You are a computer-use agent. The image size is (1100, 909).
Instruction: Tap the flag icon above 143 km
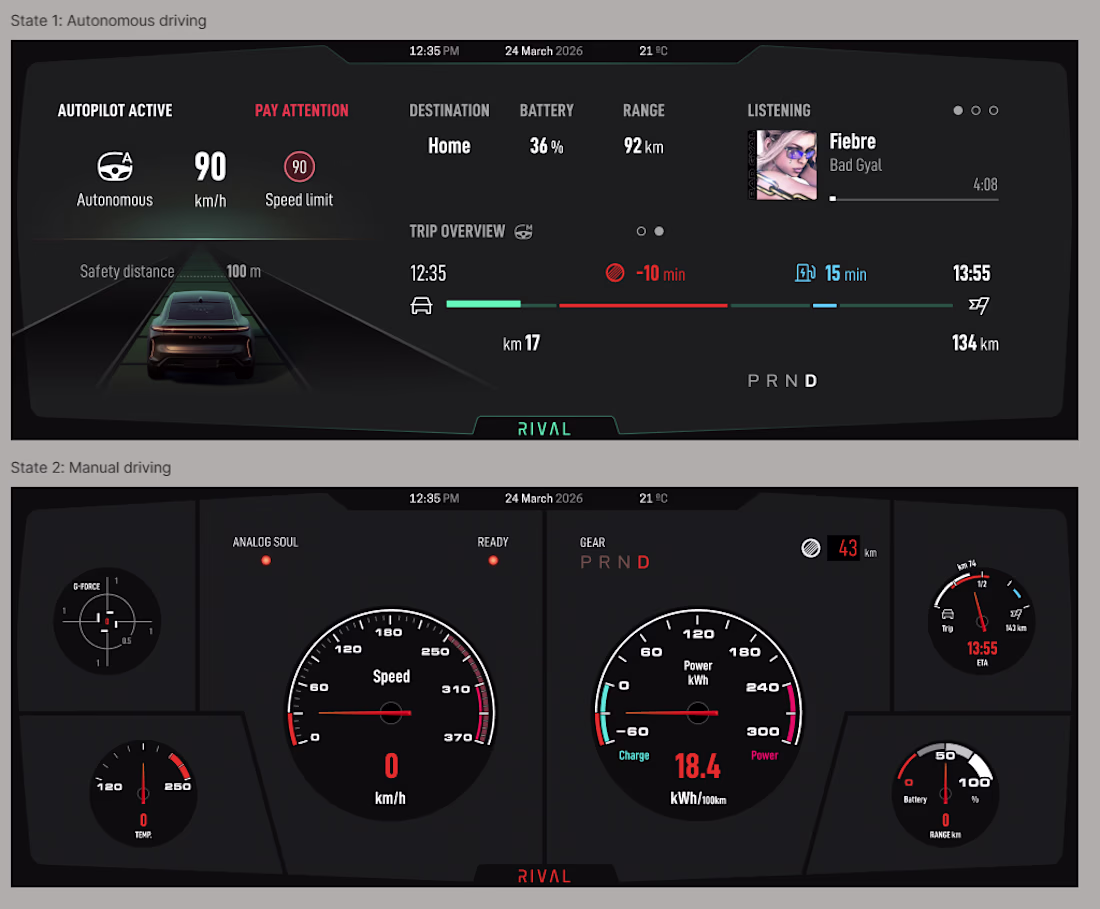pyautogui.click(x=1016, y=614)
